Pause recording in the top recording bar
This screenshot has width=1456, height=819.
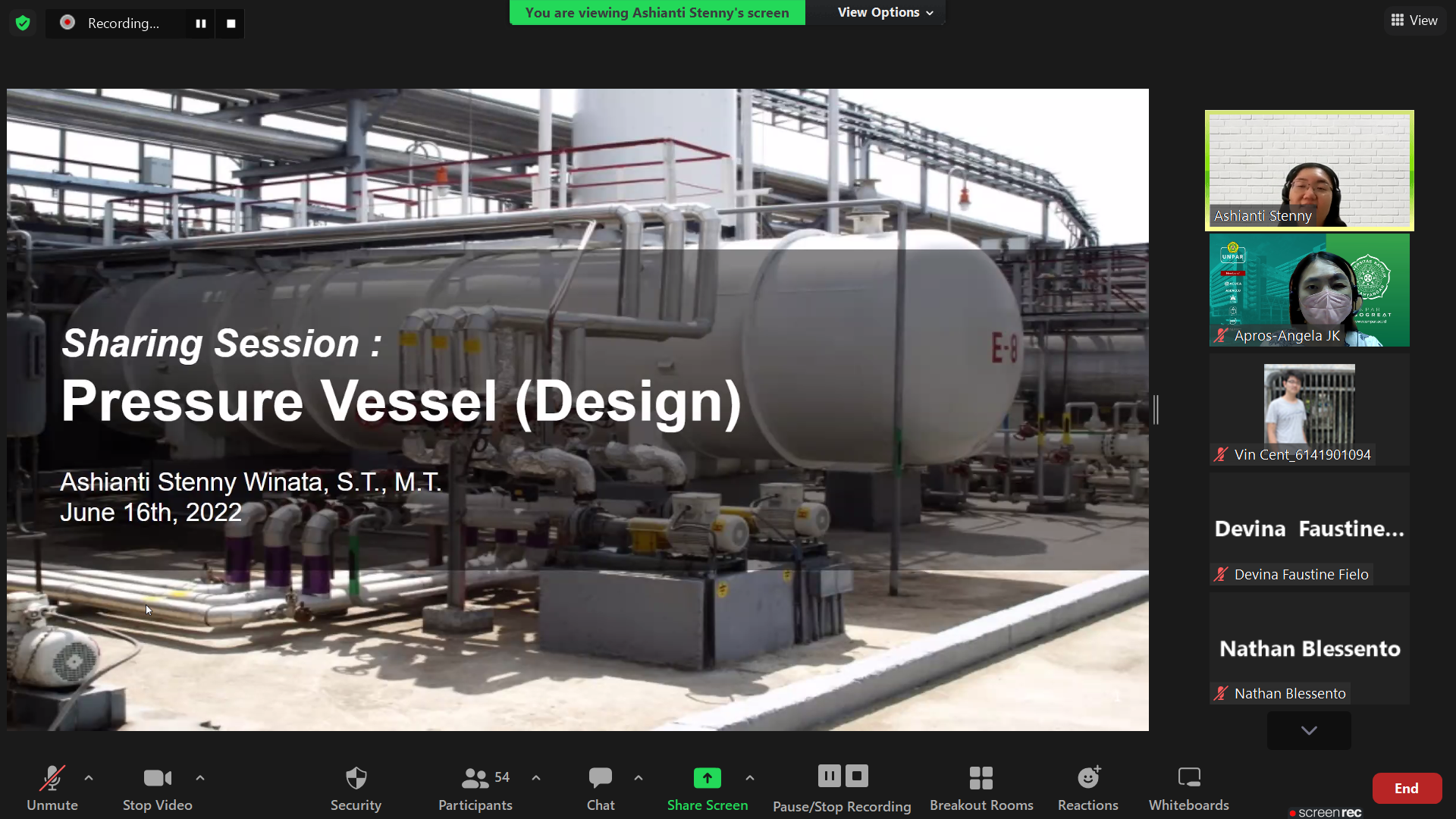201,24
